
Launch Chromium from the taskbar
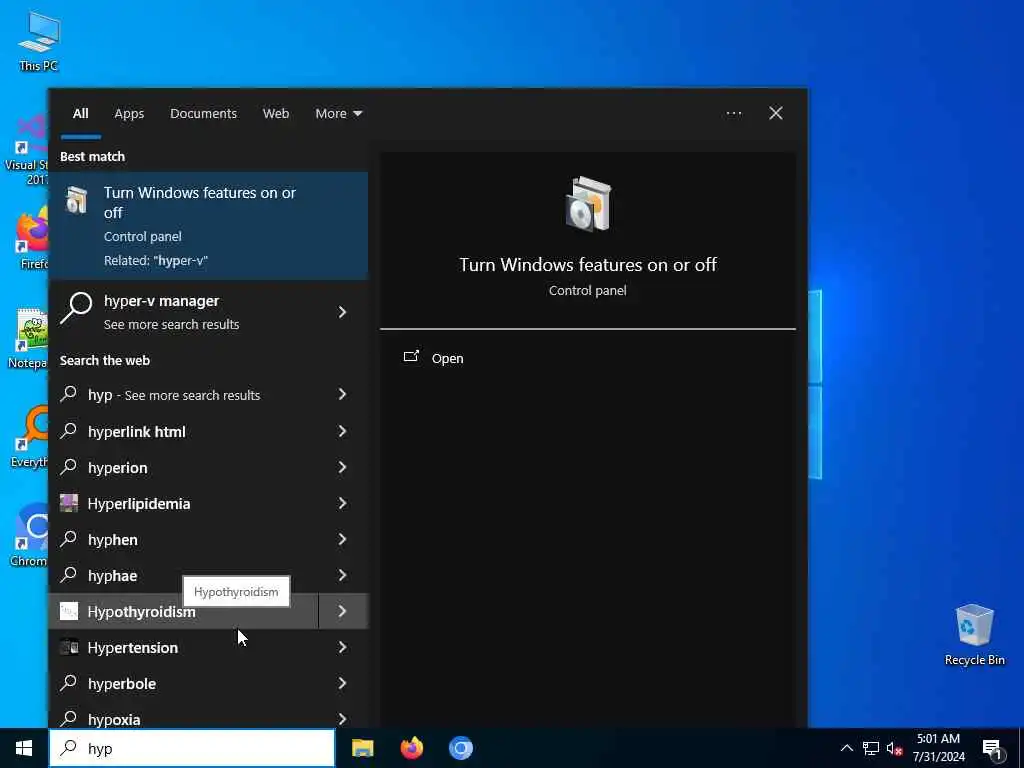[461, 748]
